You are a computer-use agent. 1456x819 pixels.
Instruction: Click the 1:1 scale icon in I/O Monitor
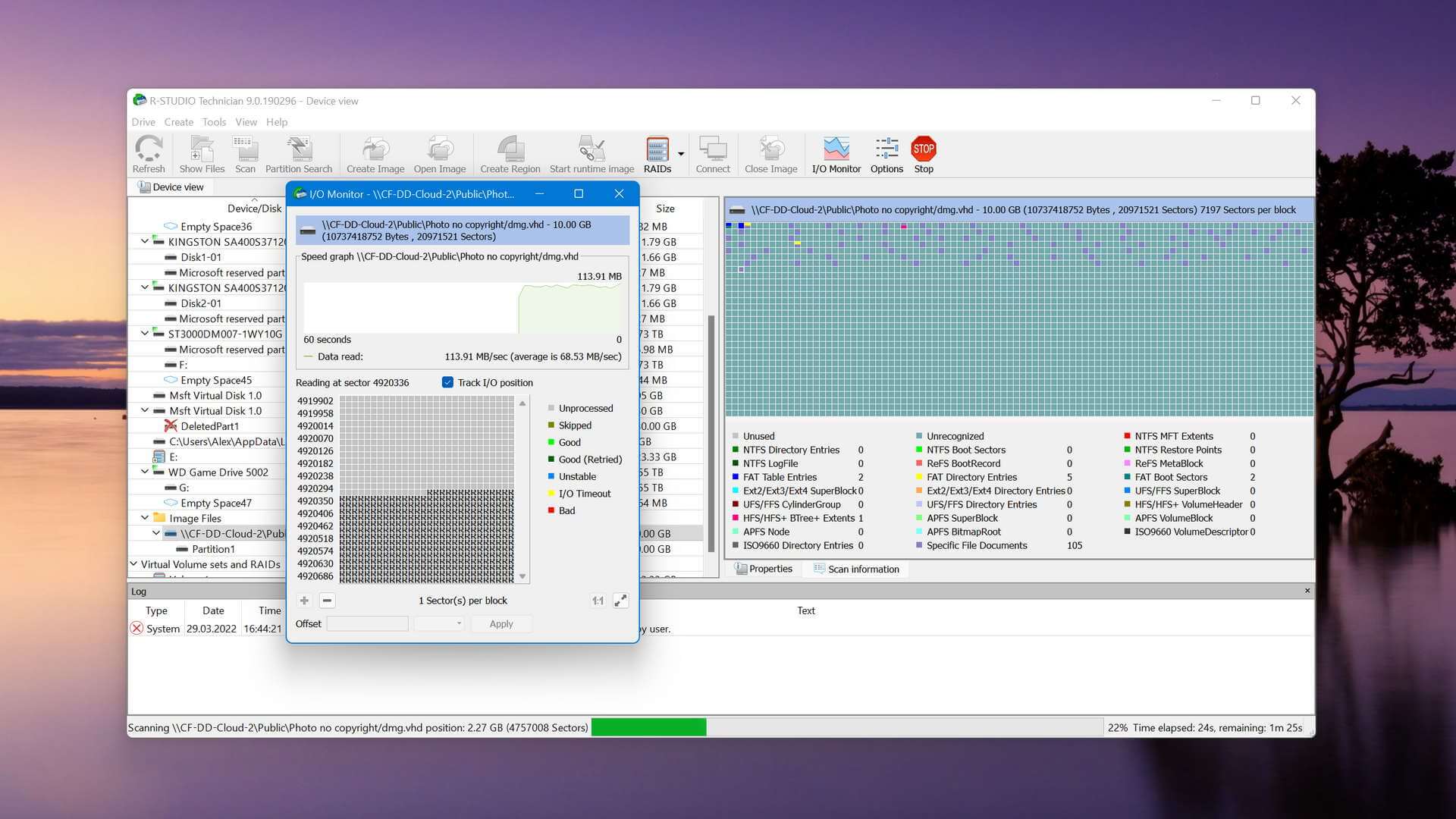tap(598, 601)
